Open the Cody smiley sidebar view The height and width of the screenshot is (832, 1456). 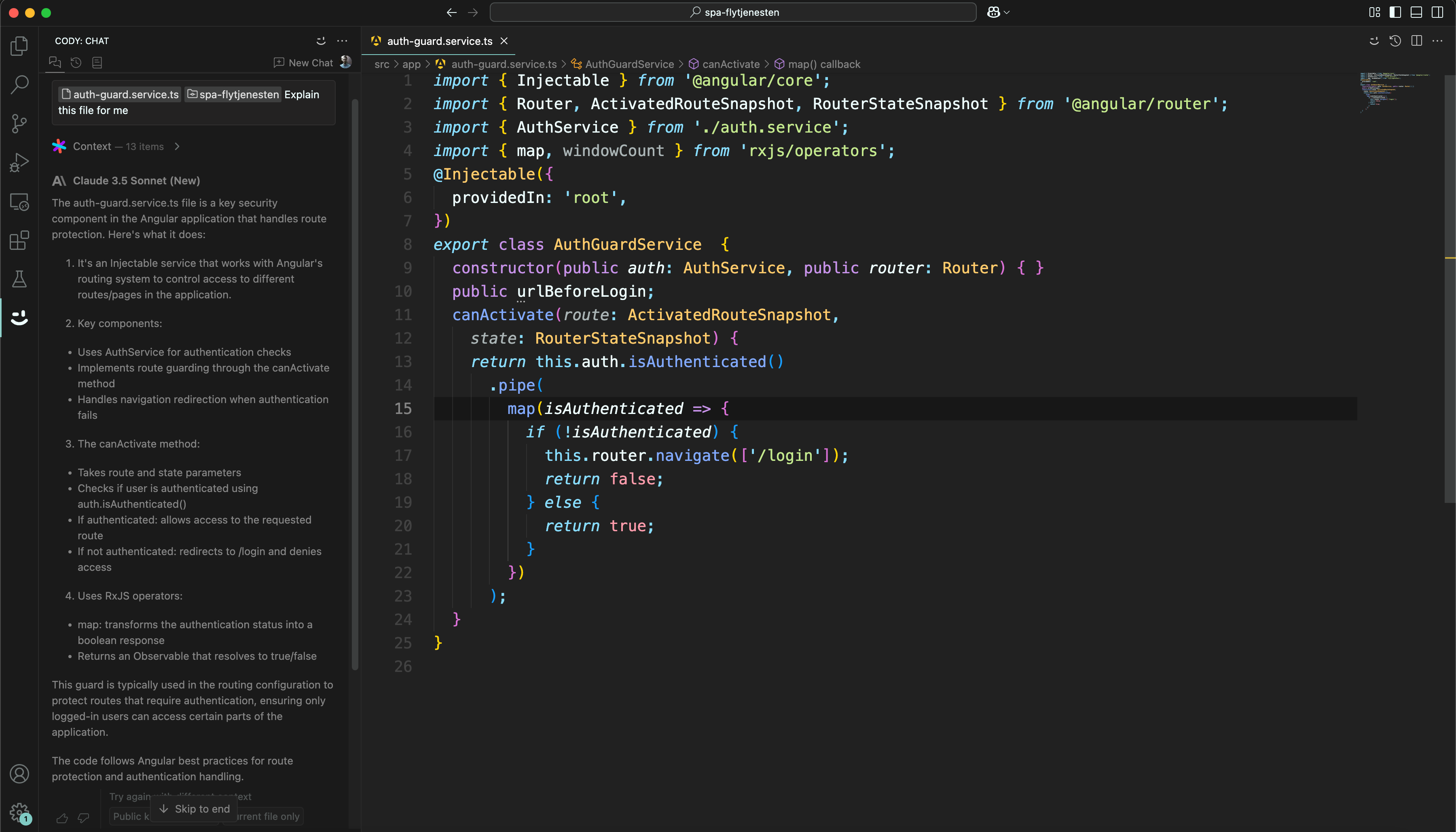pyautogui.click(x=19, y=318)
